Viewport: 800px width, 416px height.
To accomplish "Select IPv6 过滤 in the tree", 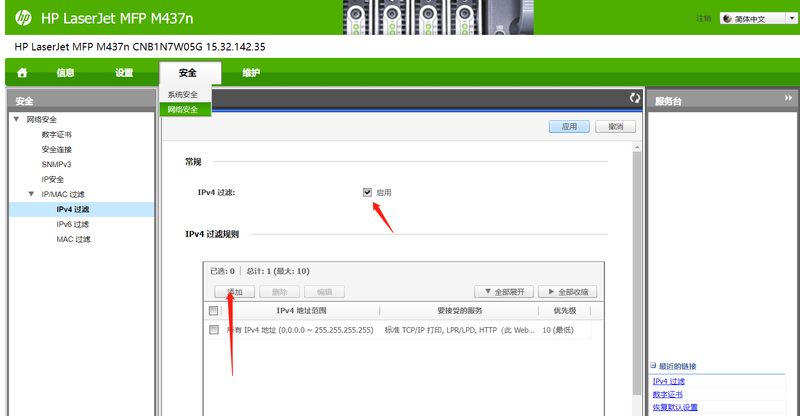I will point(72,224).
